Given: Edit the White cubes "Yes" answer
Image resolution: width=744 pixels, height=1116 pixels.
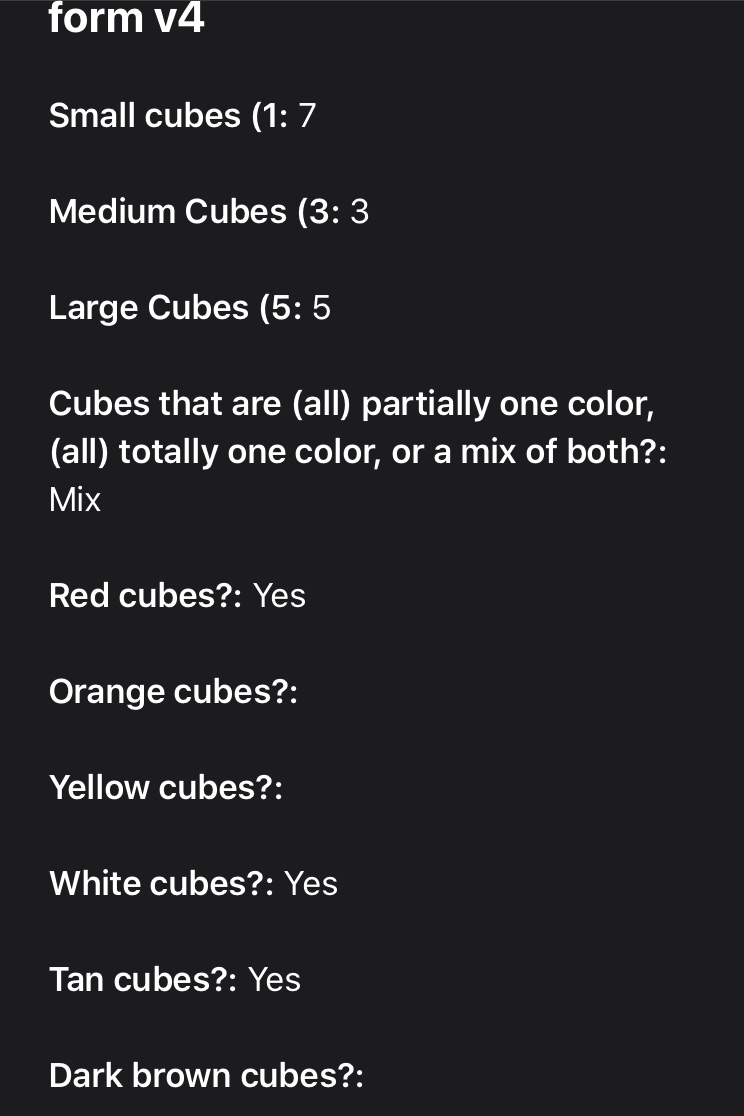Looking at the screenshot, I should (311, 884).
